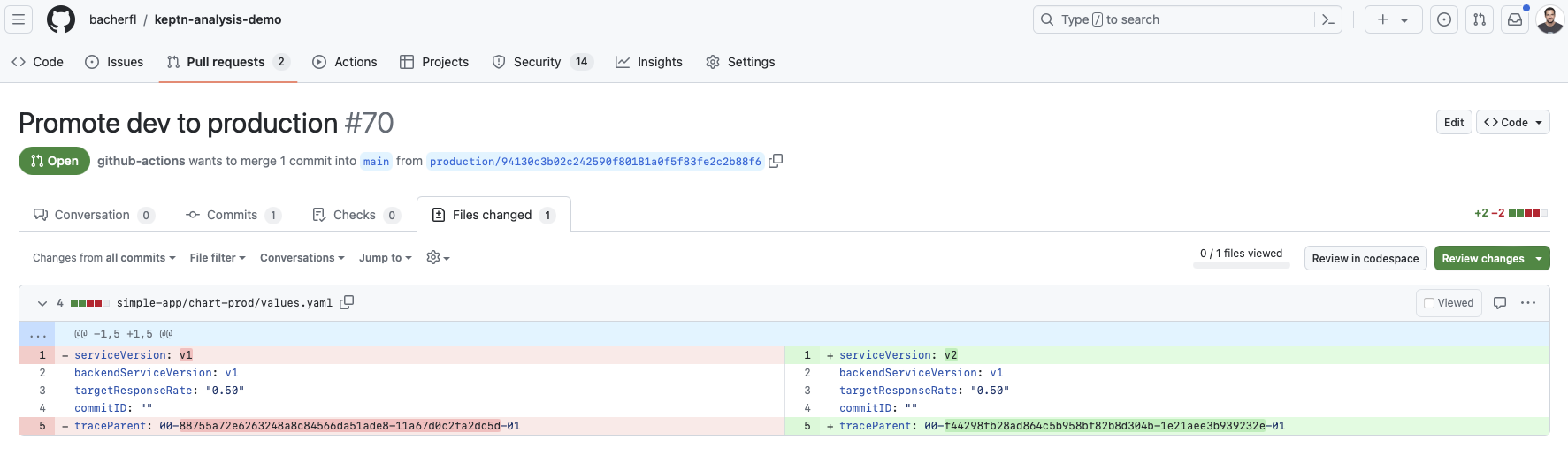This screenshot has height=471, width=1568.
Task: Expand hidden lines above the diff hunk
Action: (x=37, y=334)
